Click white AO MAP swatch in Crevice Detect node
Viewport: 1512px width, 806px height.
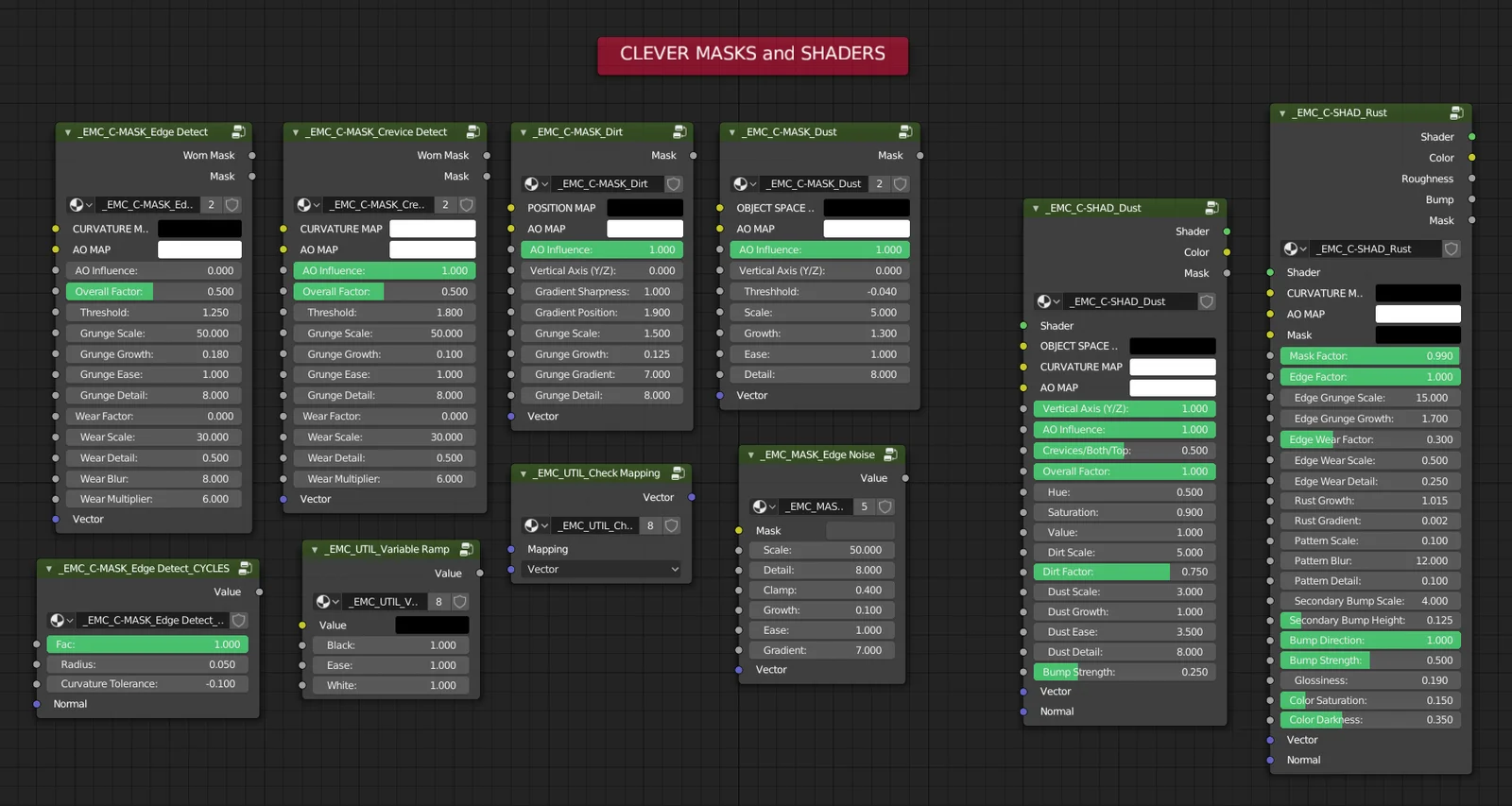click(x=433, y=249)
